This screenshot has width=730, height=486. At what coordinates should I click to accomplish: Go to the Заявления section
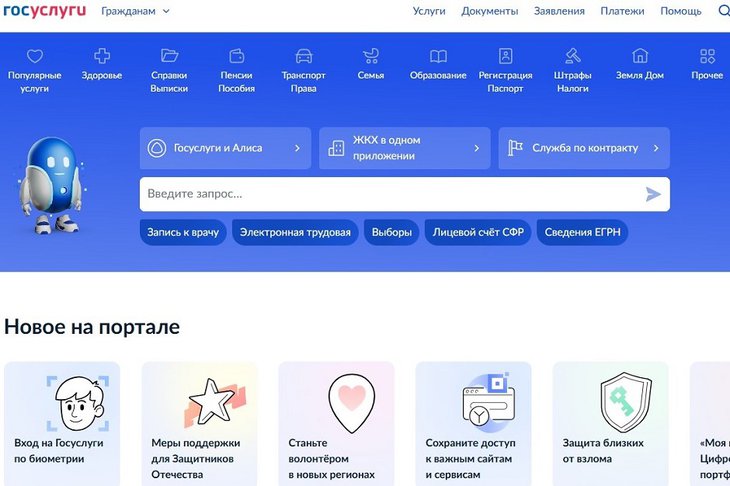coord(559,11)
